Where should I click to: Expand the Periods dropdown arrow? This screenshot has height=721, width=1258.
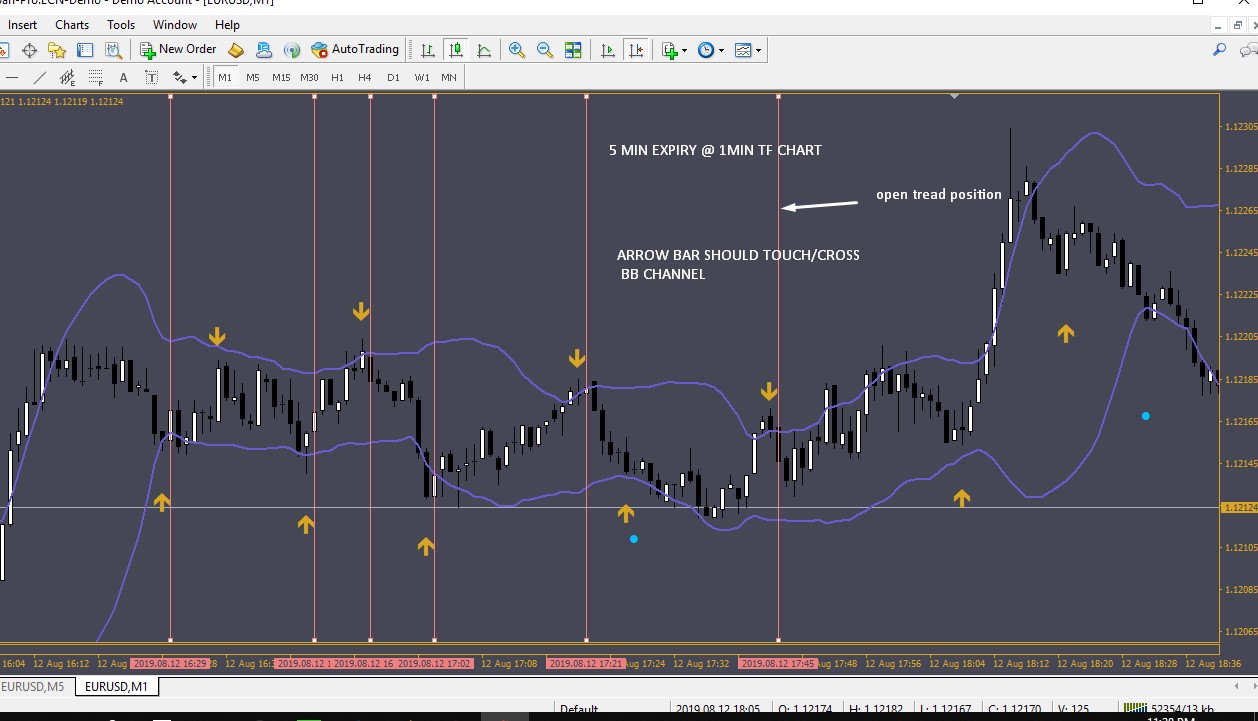[721, 50]
